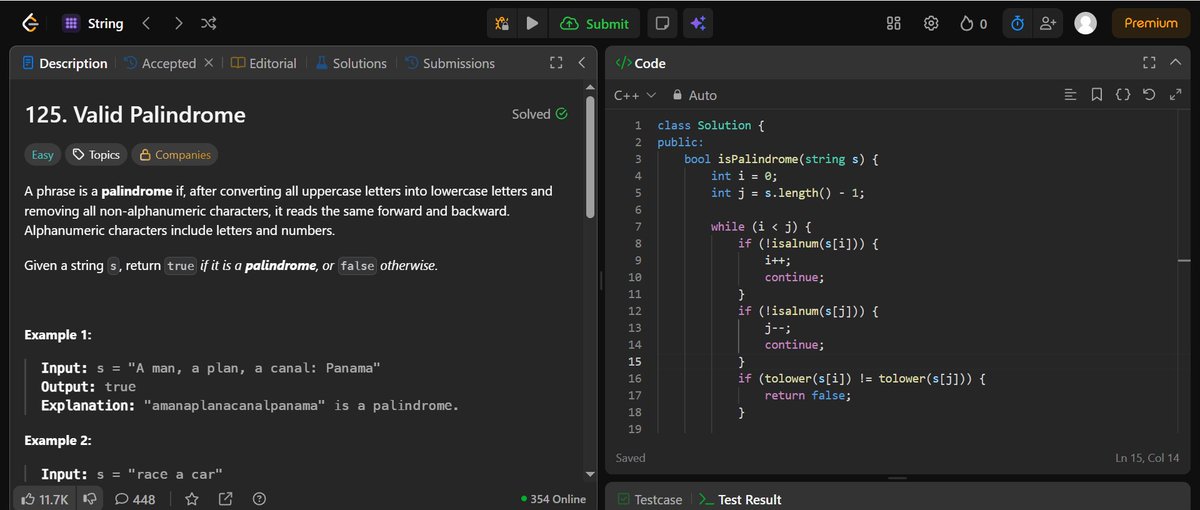Close the Accepted tab
This screenshot has width=1200, height=510.
coord(208,63)
